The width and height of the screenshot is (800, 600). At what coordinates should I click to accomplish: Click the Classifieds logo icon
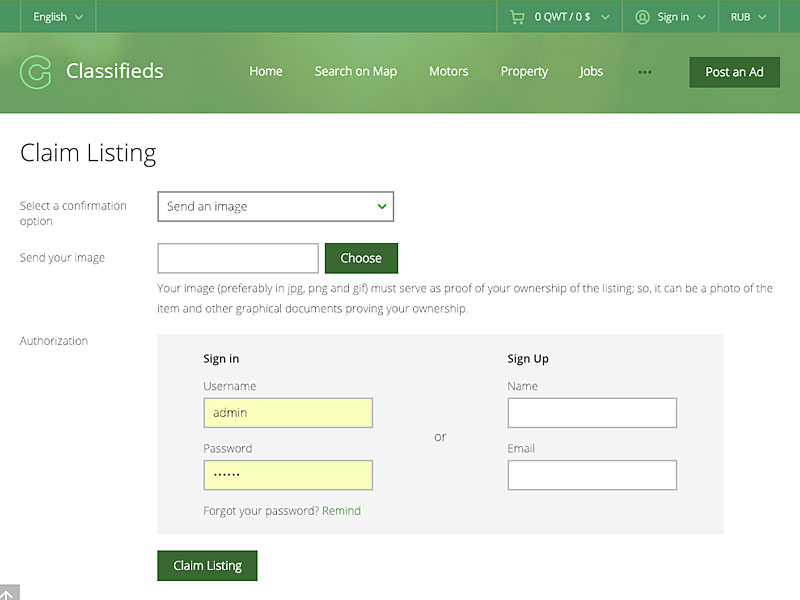[x=35, y=72]
